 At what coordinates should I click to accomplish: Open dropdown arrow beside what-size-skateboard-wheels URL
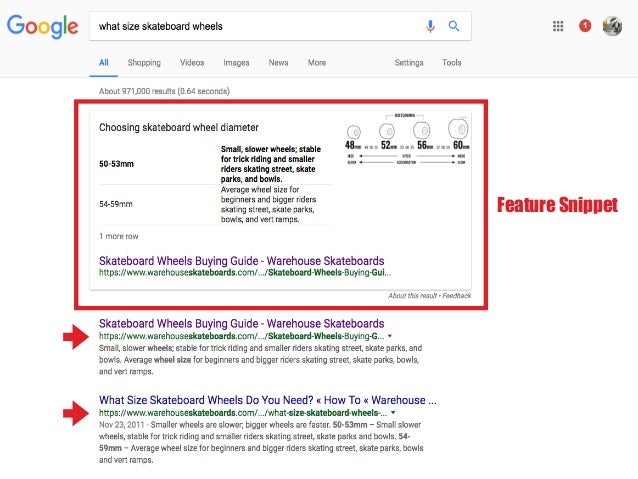(x=393, y=413)
